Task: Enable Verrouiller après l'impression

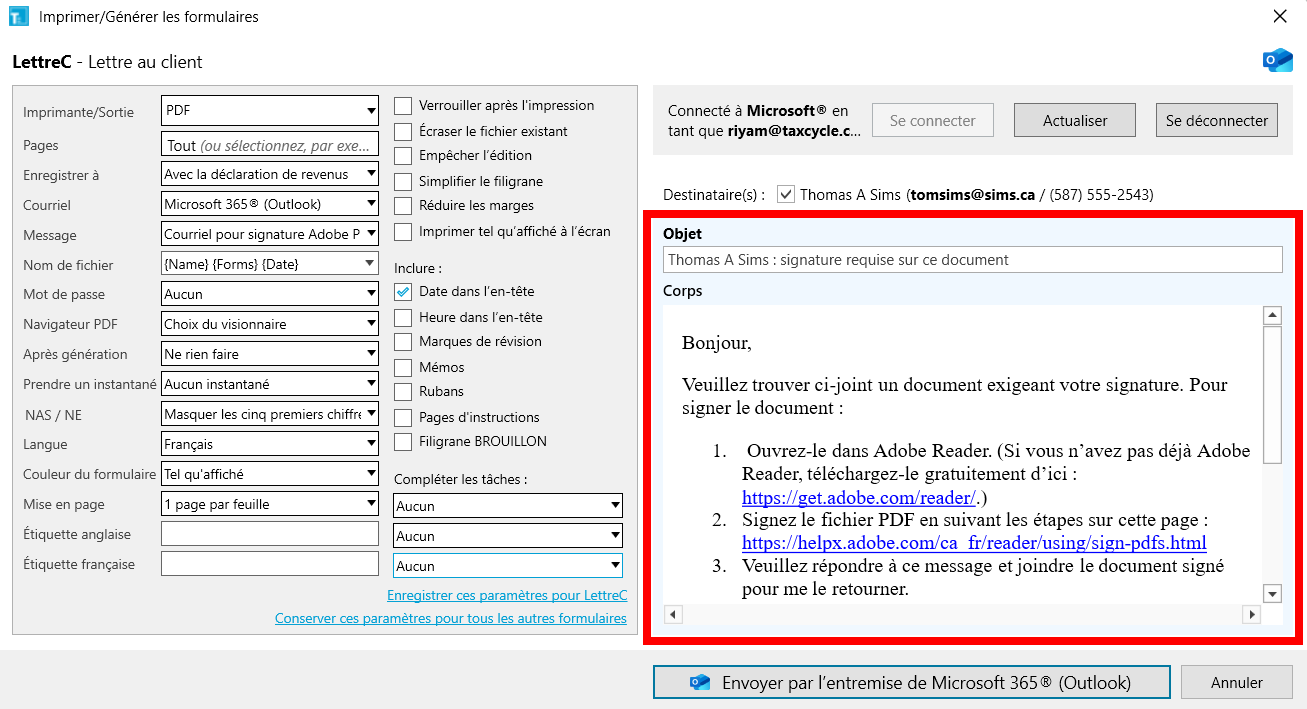Action: click(x=403, y=106)
